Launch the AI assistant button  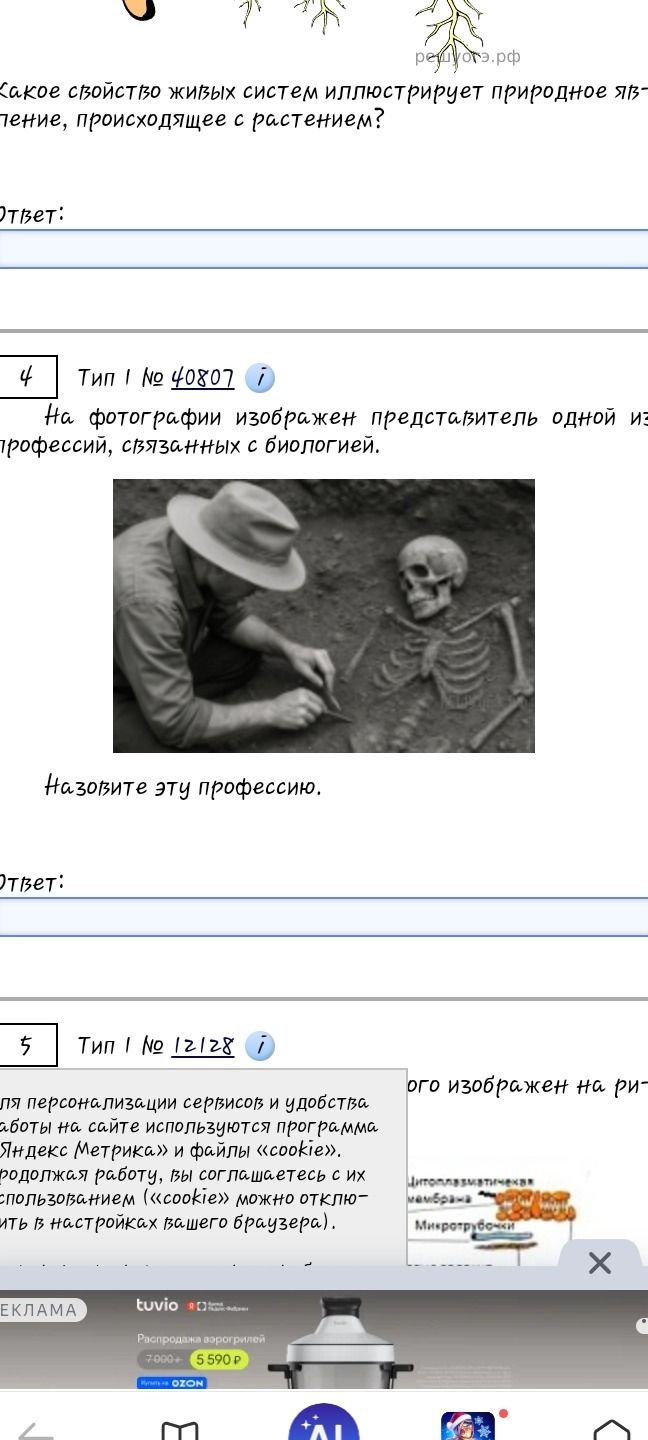(324, 1423)
